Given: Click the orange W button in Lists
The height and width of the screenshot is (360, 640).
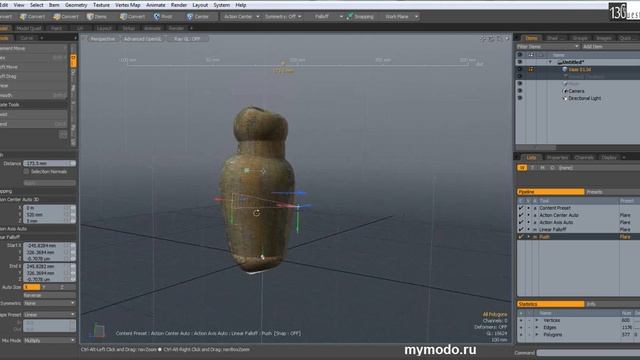Looking at the screenshot, I should click(522, 168).
